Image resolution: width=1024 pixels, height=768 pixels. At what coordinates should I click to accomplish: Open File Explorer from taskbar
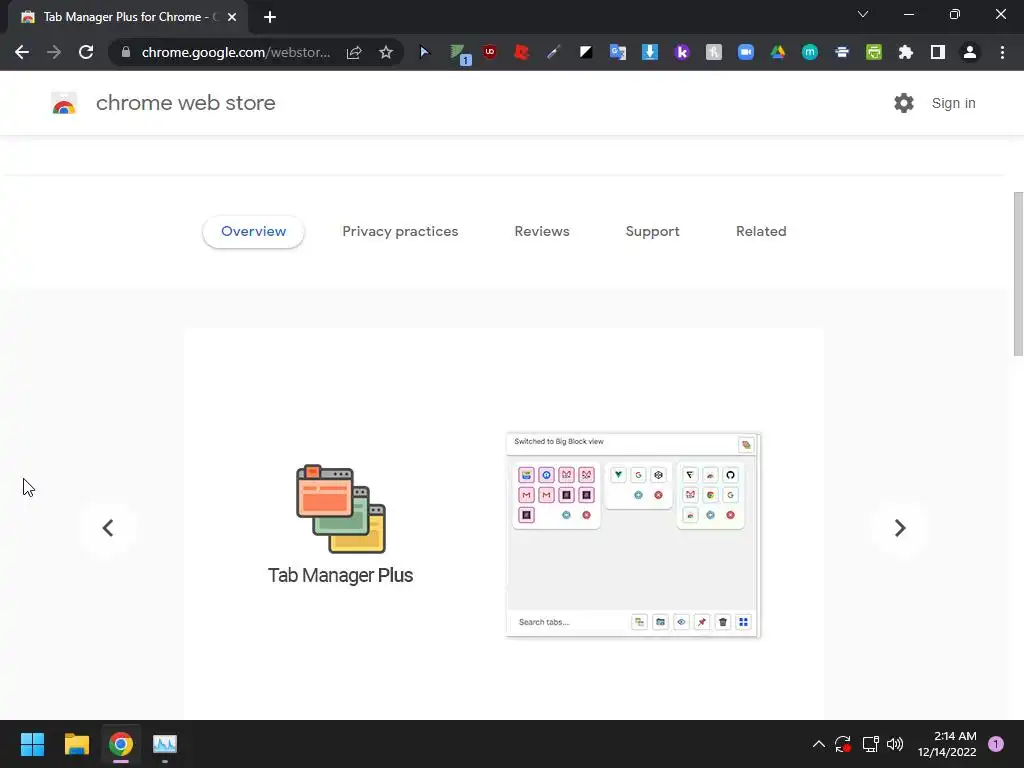[x=76, y=744]
